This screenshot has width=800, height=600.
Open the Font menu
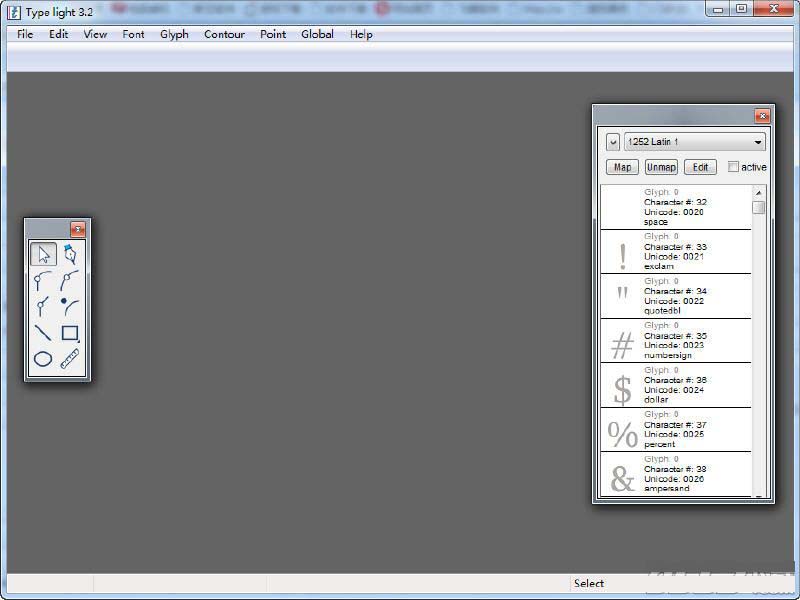[133, 34]
